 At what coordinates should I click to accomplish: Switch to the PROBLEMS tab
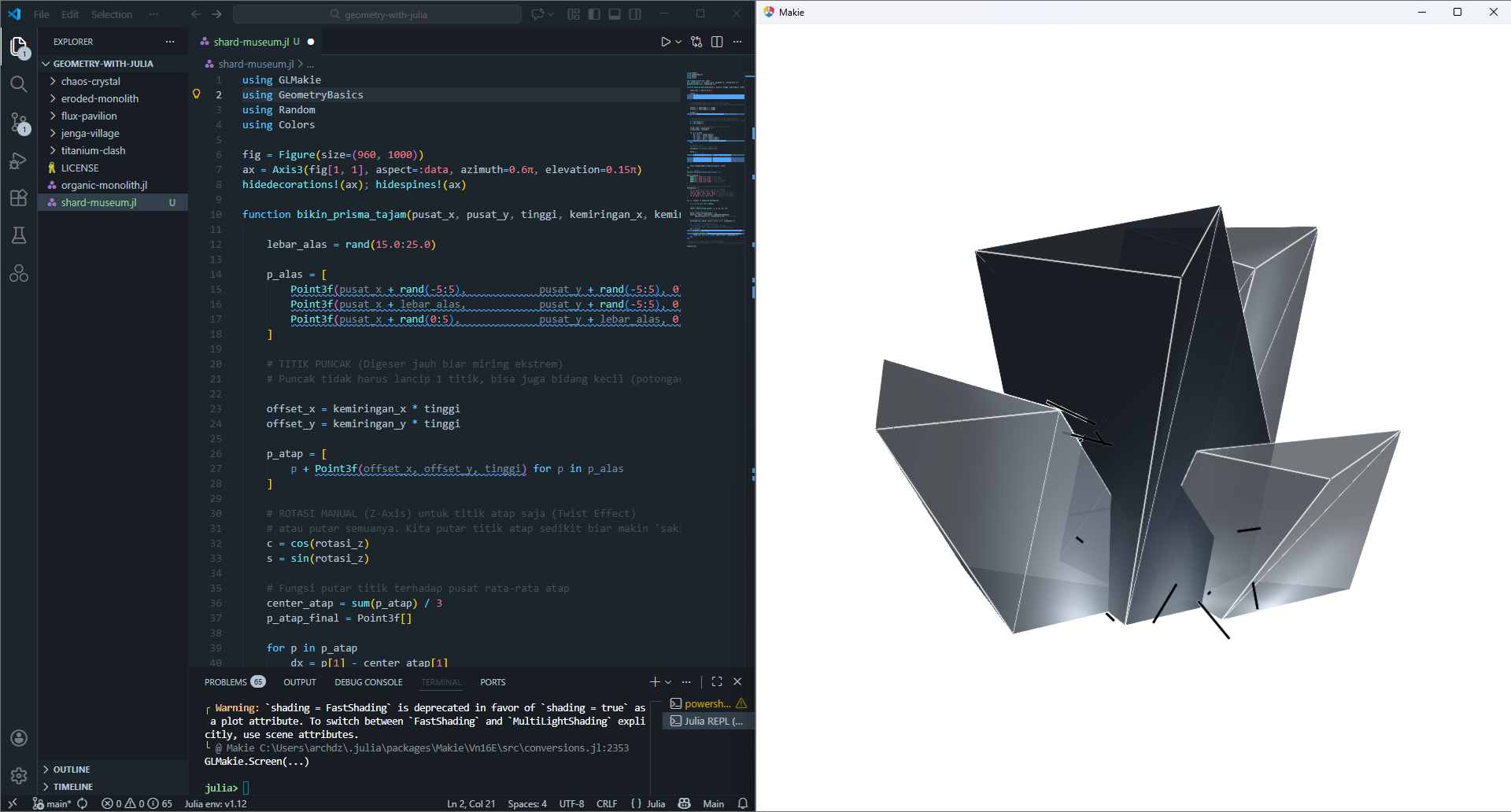coord(226,682)
